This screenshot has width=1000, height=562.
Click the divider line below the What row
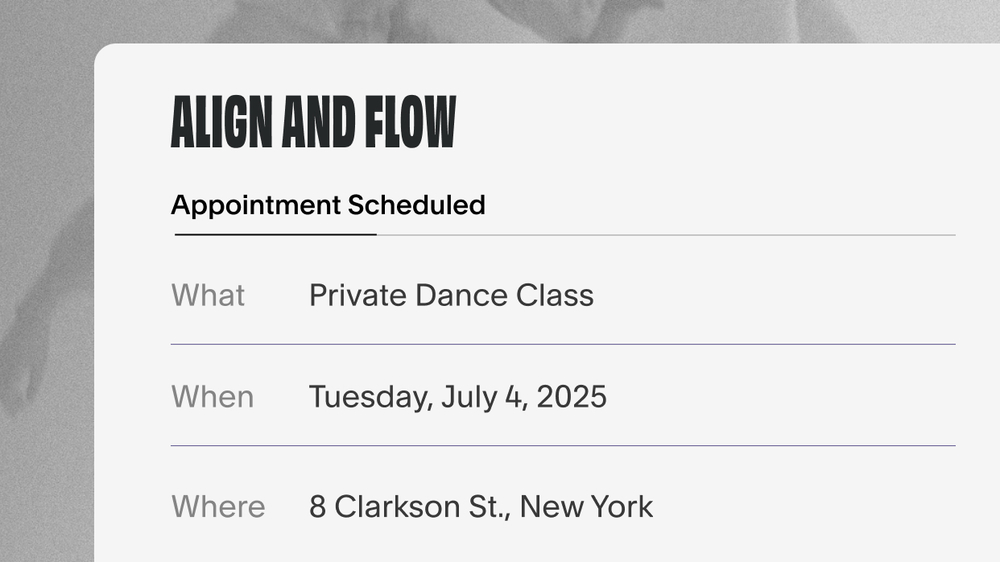click(x=563, y=344)
